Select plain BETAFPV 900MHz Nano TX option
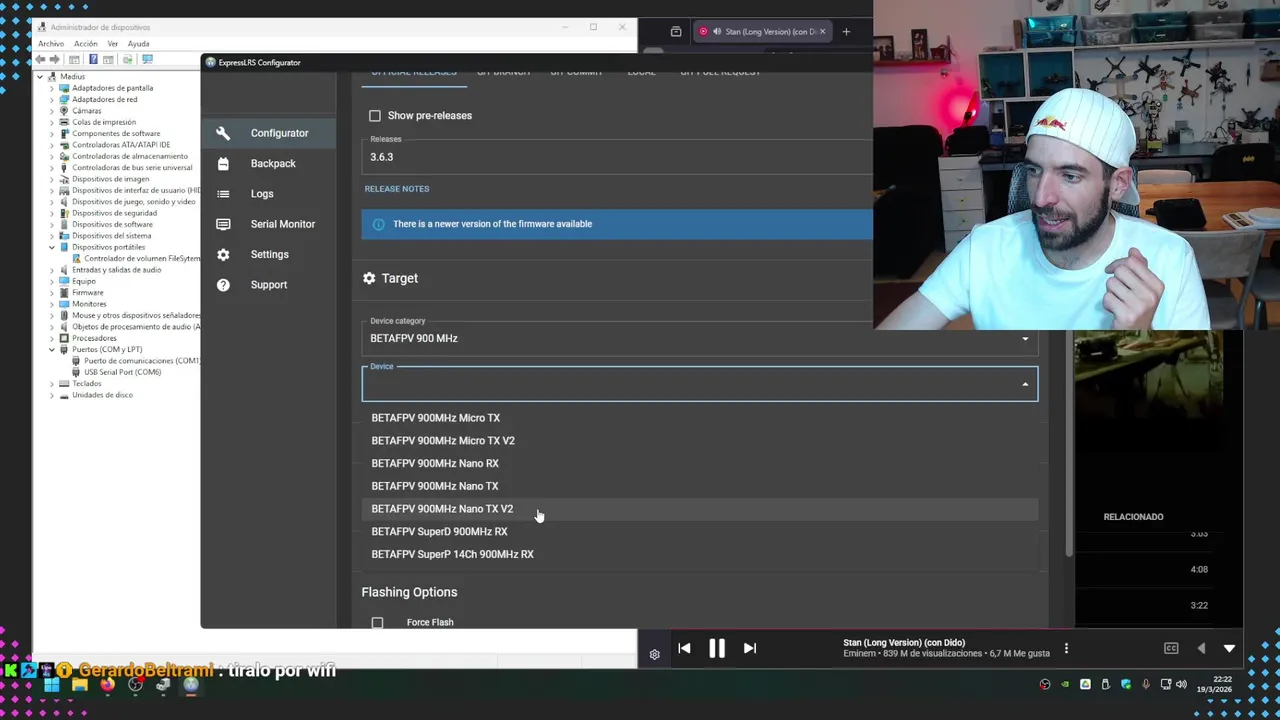 point(700,486)
